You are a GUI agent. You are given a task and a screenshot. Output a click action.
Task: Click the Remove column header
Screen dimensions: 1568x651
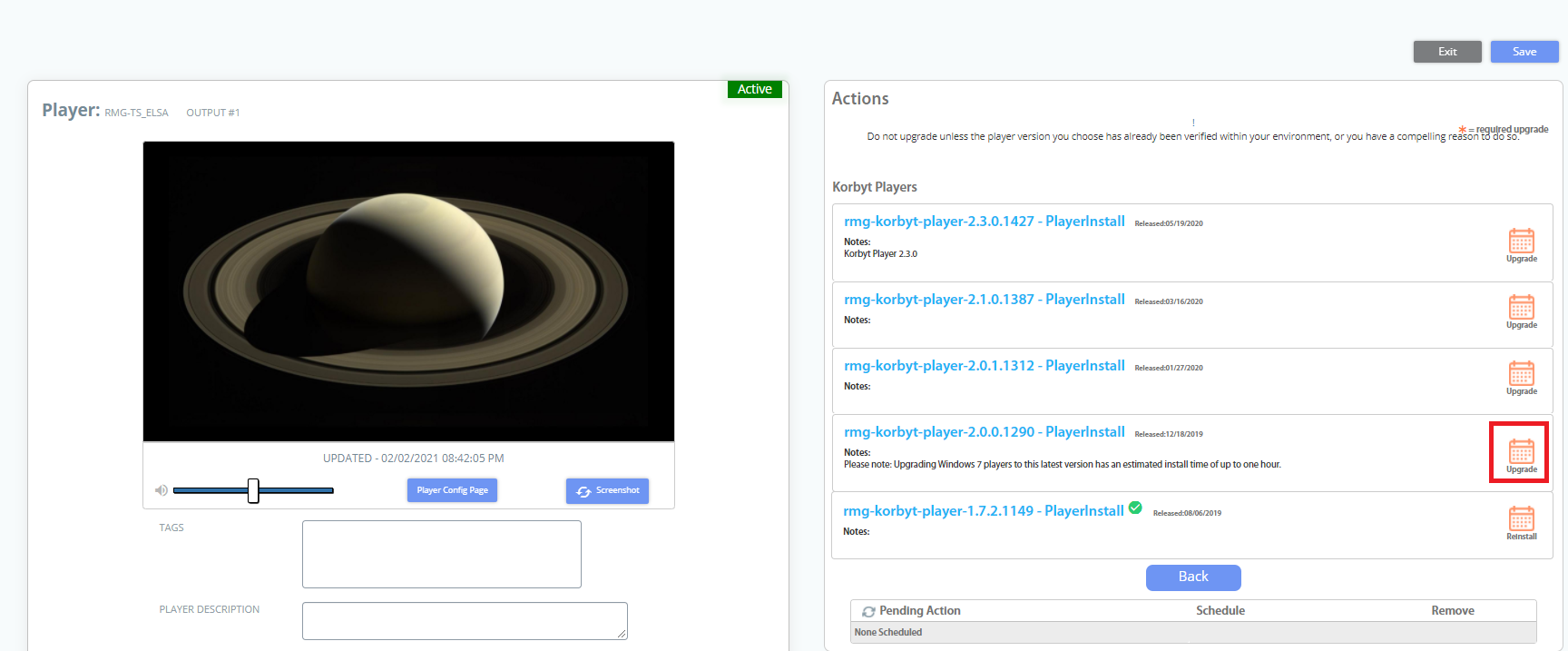[1453, 611]
